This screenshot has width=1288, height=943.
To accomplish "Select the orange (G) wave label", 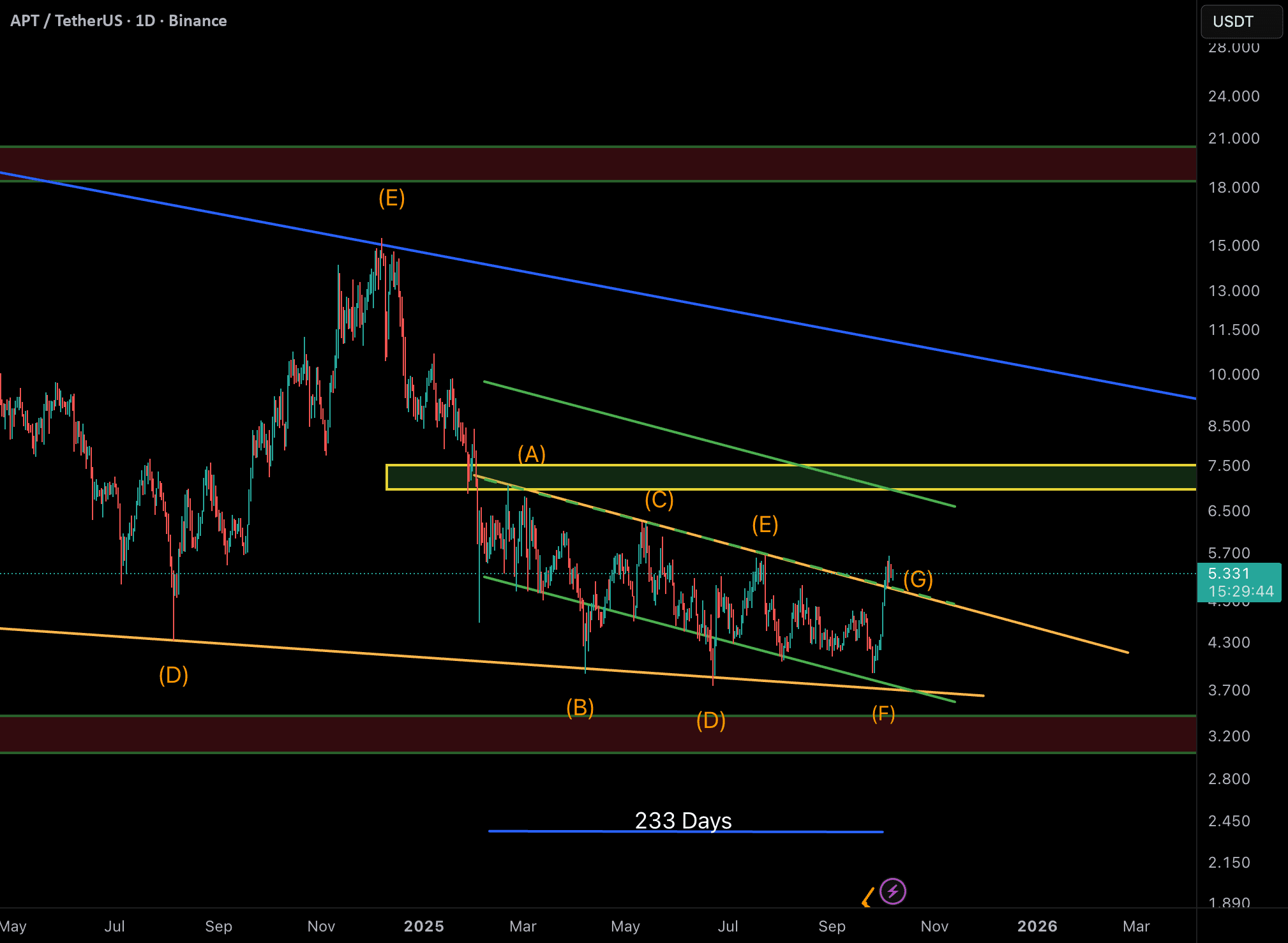I will pyautogui.click(x=918, y=579).
